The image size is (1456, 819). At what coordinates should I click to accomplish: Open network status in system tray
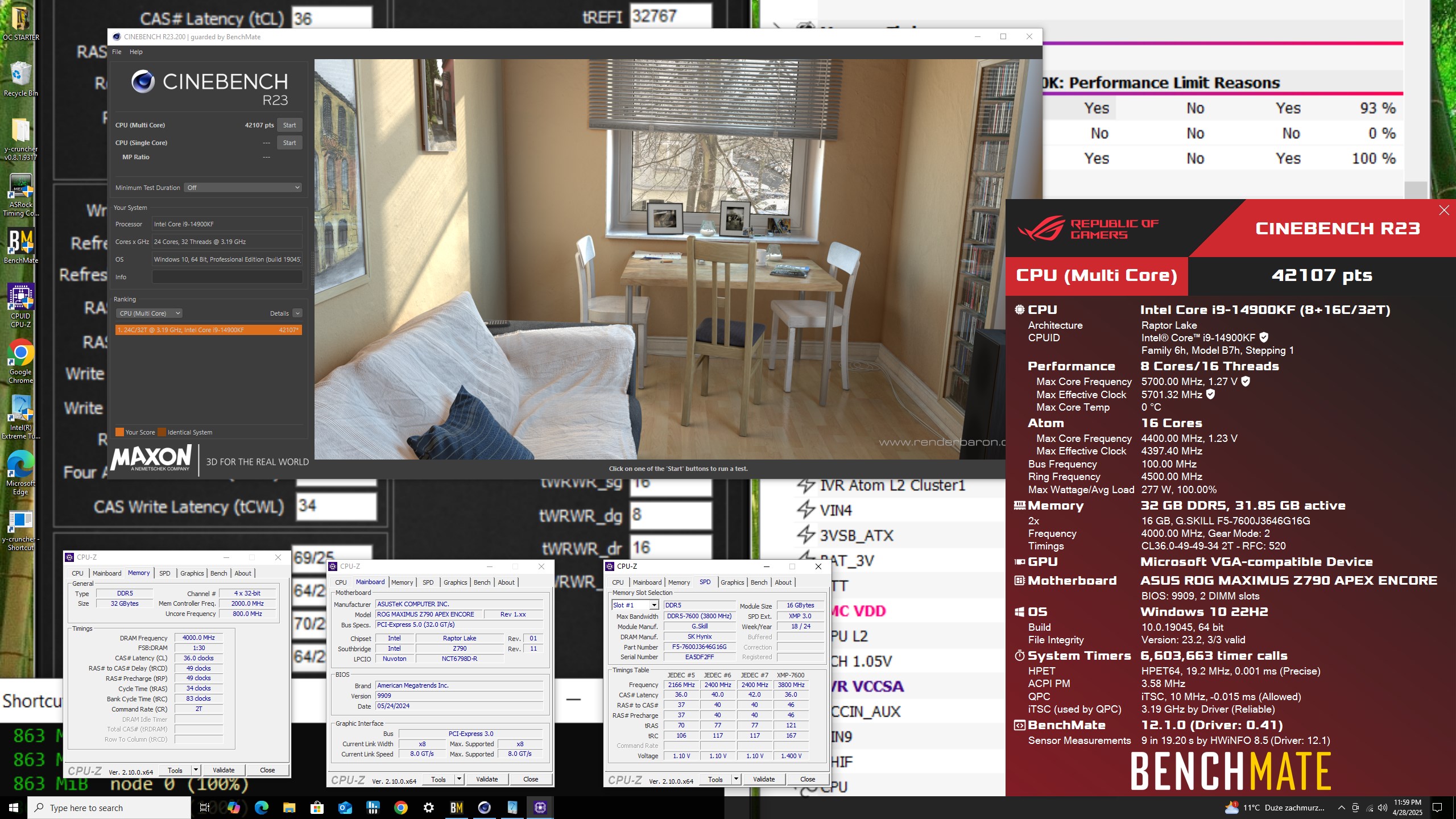click(x=1370, y=808)
